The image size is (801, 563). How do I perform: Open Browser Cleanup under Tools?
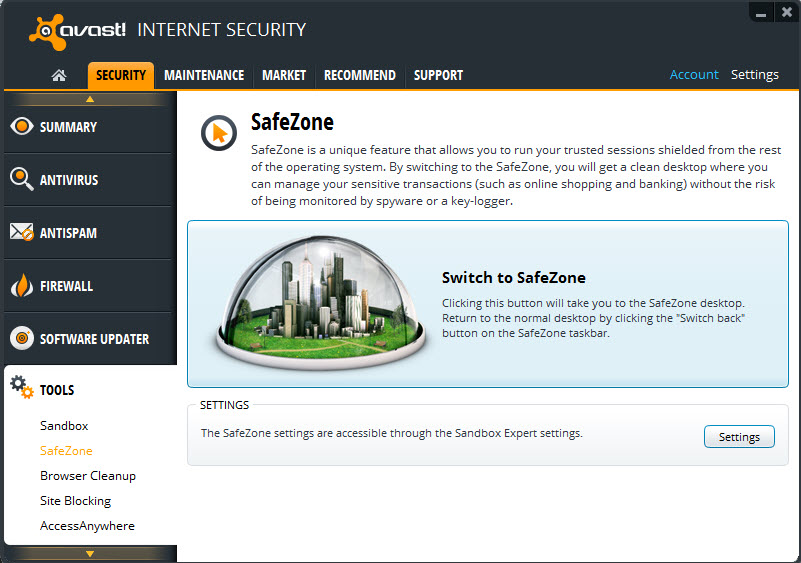(88, 476)
